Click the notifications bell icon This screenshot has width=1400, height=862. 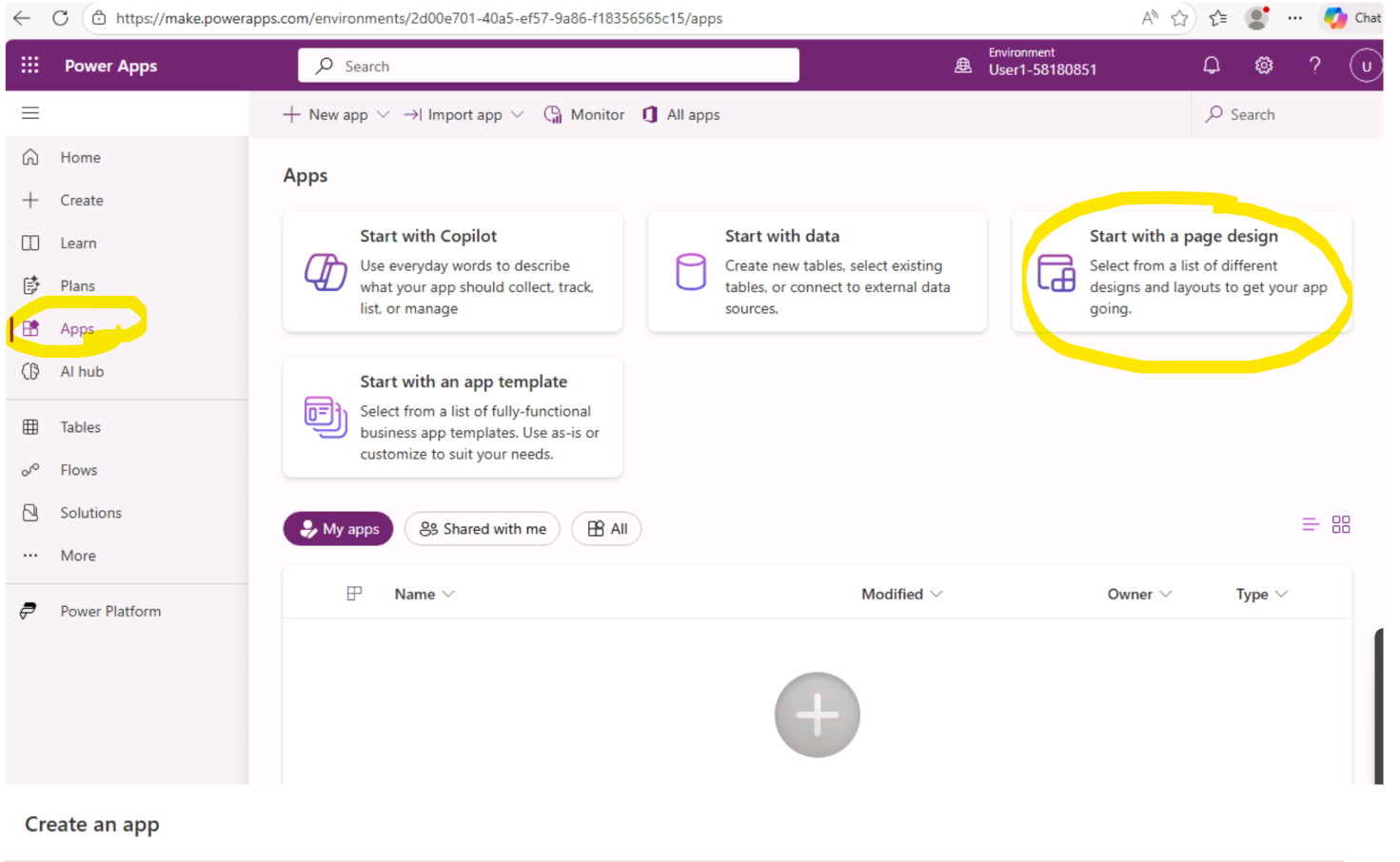coord(1211,66)
